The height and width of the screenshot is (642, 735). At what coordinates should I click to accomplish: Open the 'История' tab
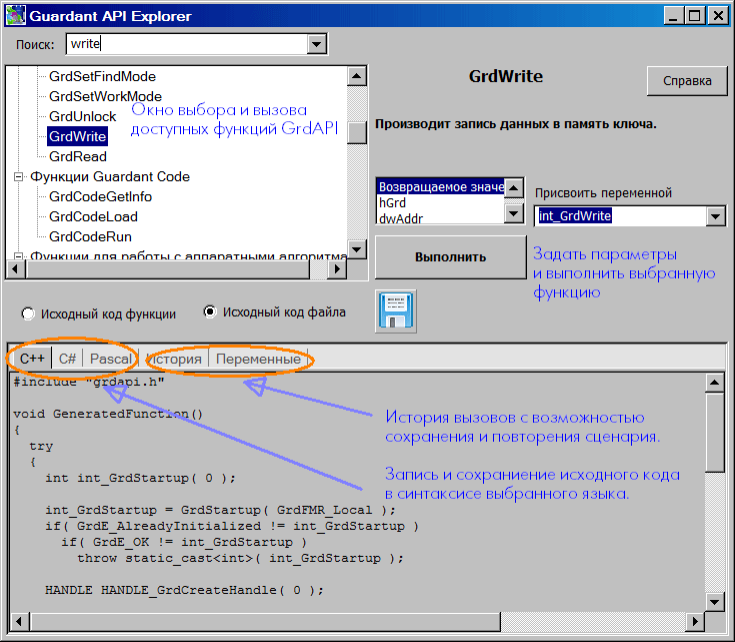tap(174, 358)
